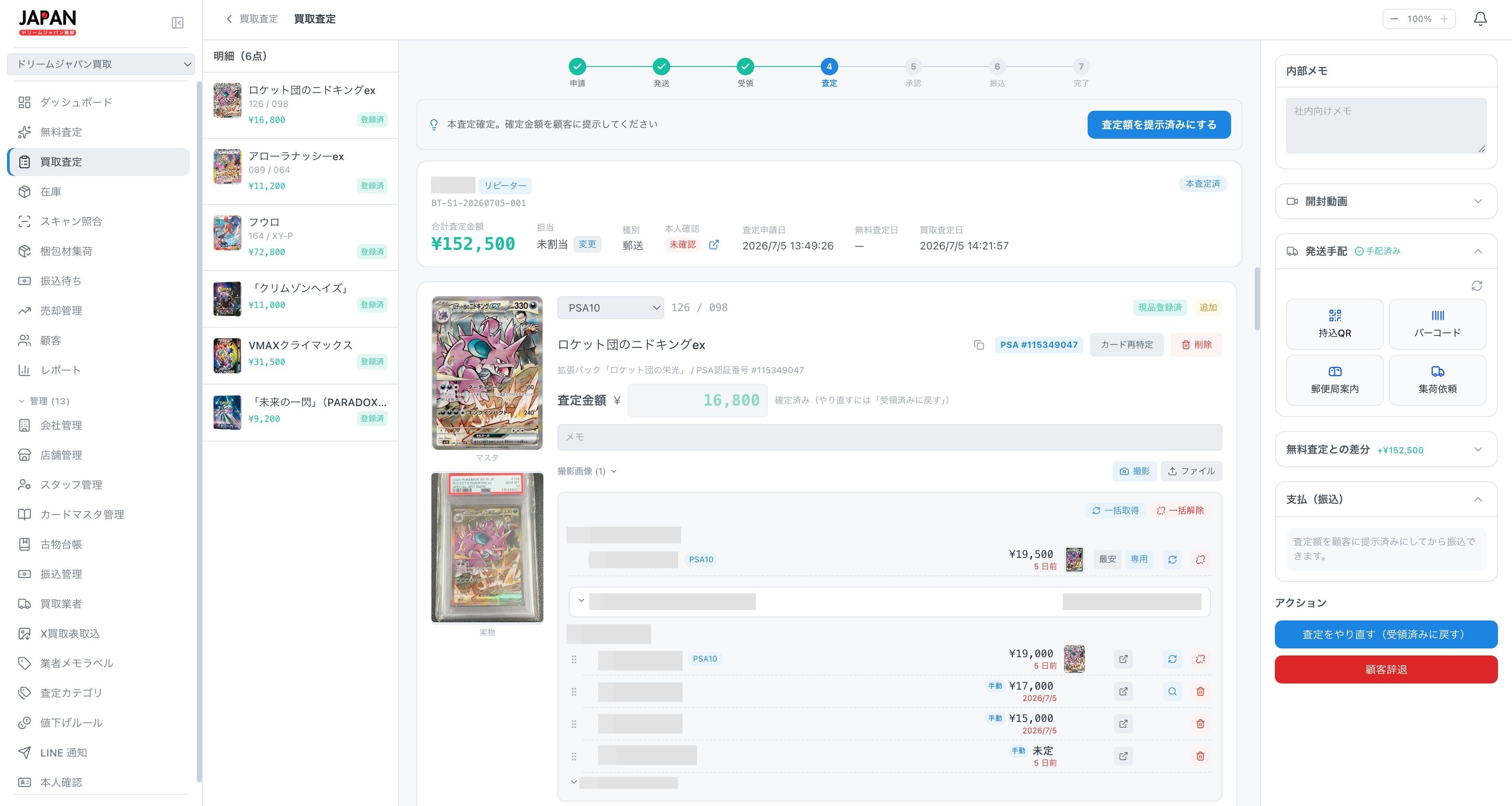This screenshot has height=806, width=1512.
Task: Delete the ¥15,000 manual price row
Action: (x=1200, y=724)
